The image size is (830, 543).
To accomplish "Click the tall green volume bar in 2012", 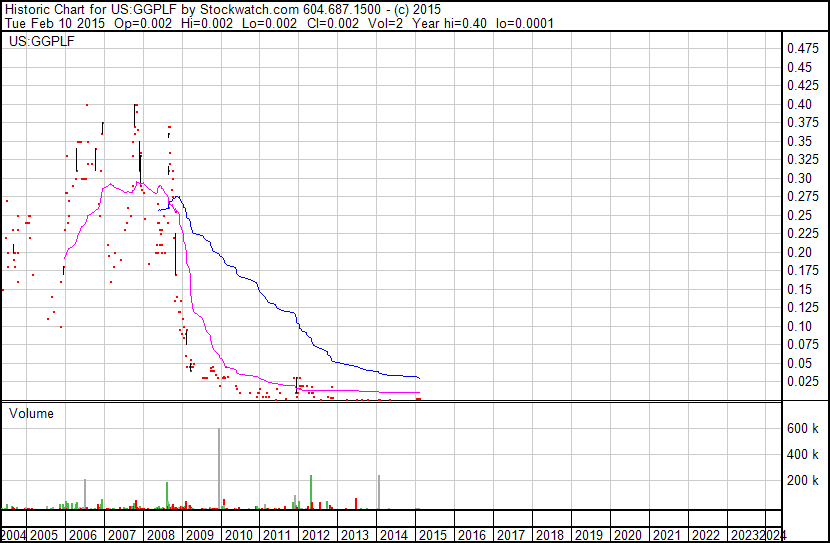I will pos(311,492).
